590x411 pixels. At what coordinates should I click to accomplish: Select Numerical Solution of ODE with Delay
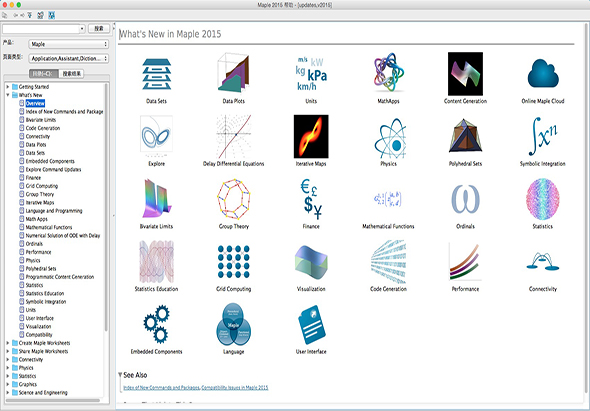pyautogui.click(x=63, y=236)
